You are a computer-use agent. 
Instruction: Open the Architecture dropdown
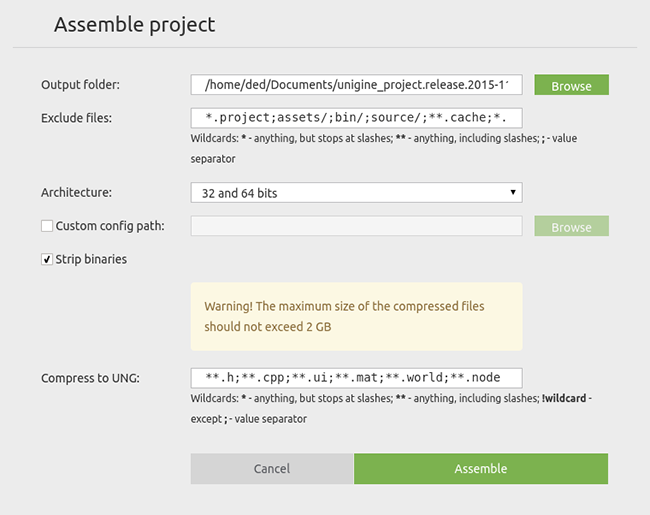pos(357,193)
